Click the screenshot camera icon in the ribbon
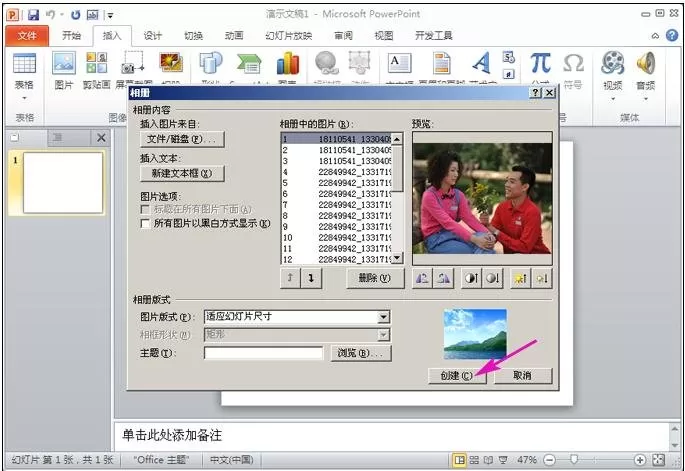 click(x=132, y=63)
